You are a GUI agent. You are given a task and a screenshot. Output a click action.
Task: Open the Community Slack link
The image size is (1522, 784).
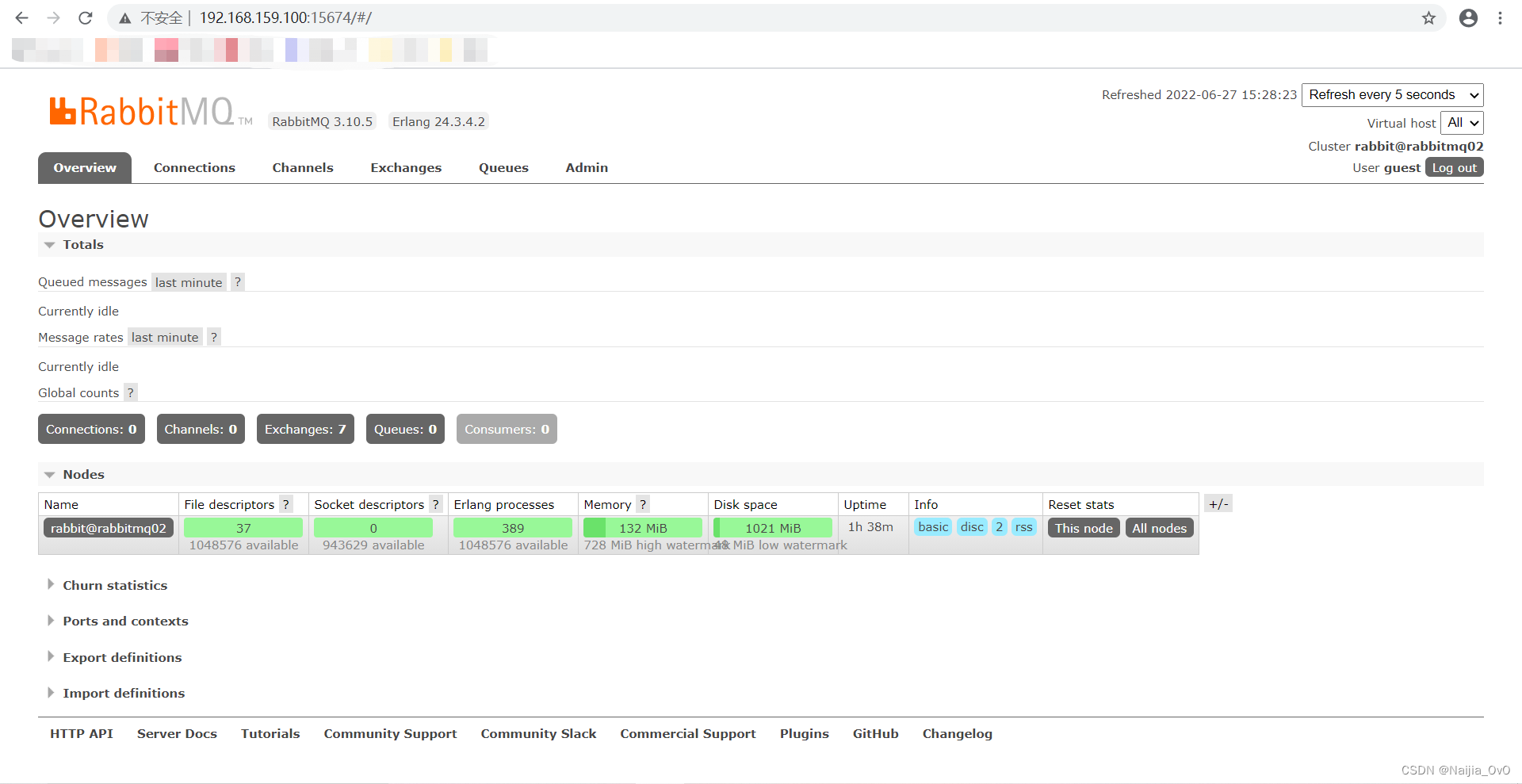point(538,734)
